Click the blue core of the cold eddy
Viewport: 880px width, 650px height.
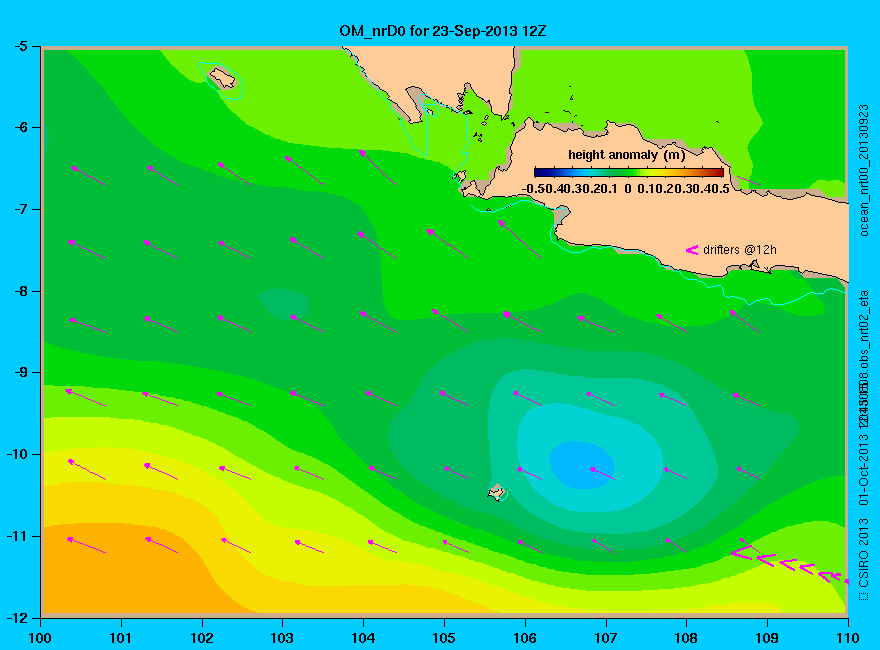pos(581,464)
